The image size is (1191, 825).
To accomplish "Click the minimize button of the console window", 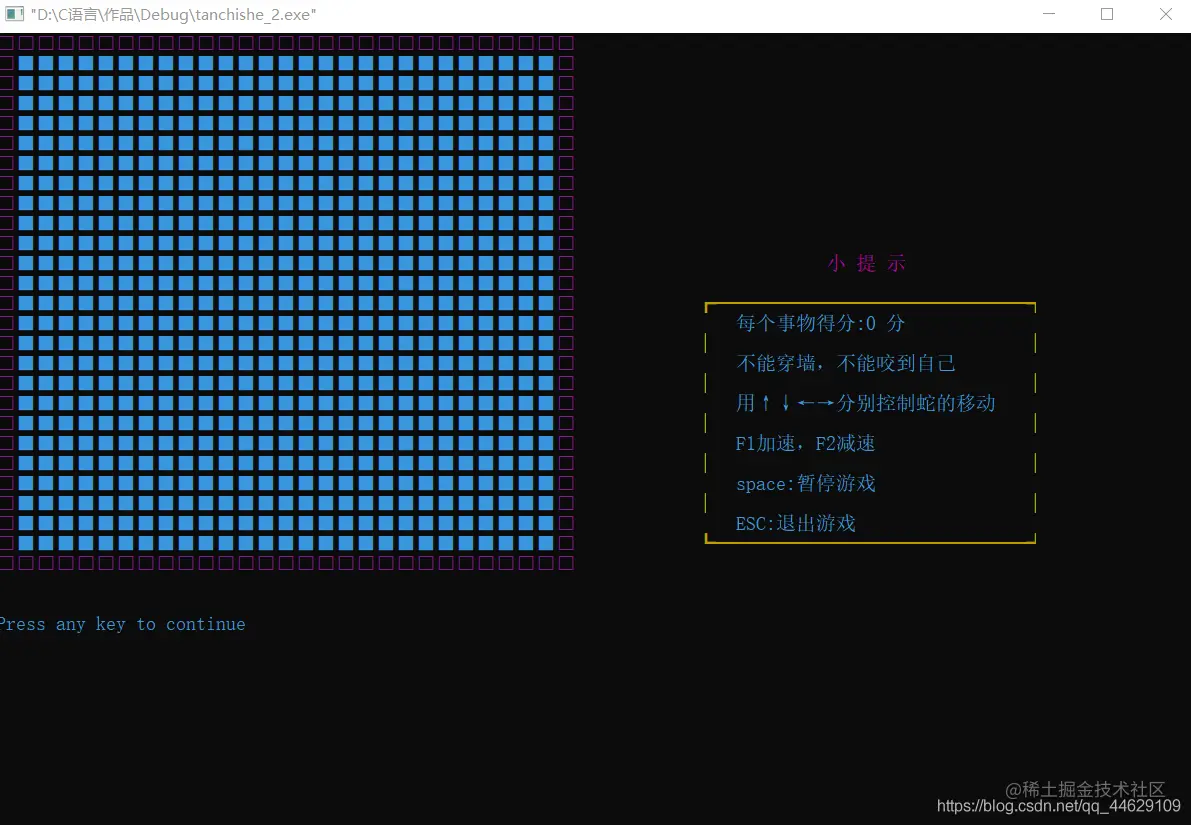I will (x=1048, y=15).
